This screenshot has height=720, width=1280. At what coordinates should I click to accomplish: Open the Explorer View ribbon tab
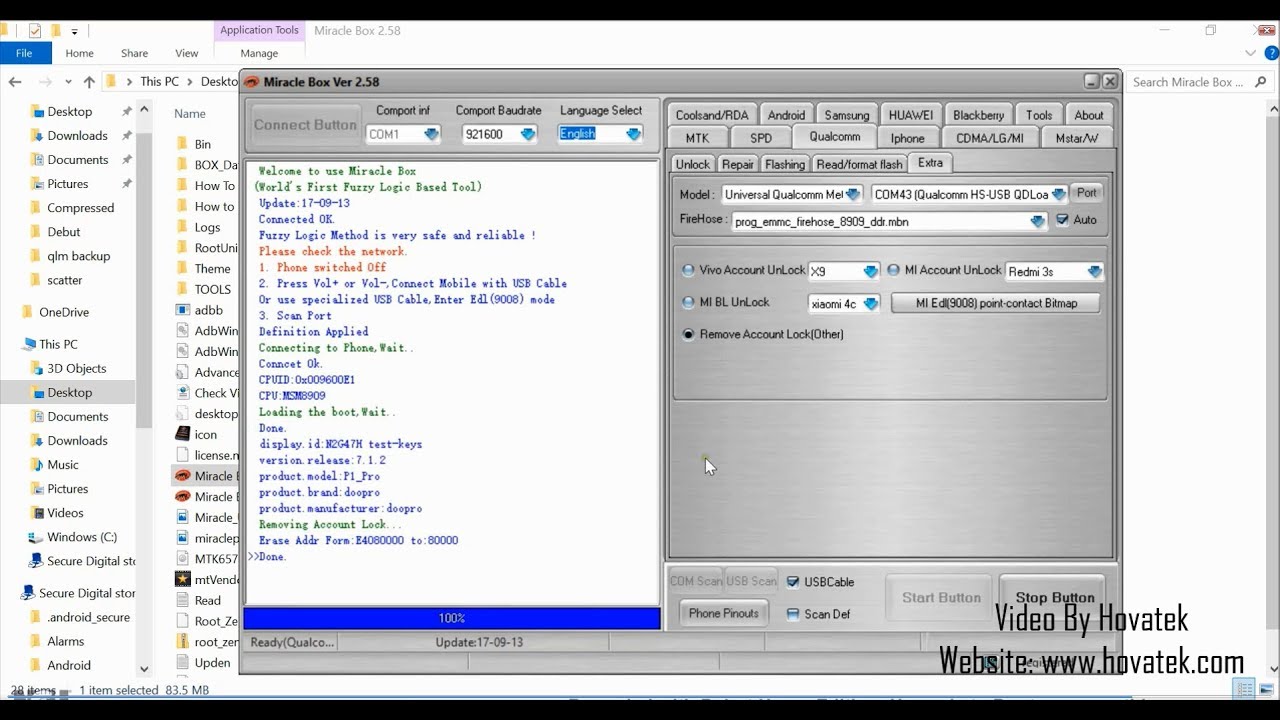tap(187, 53)
